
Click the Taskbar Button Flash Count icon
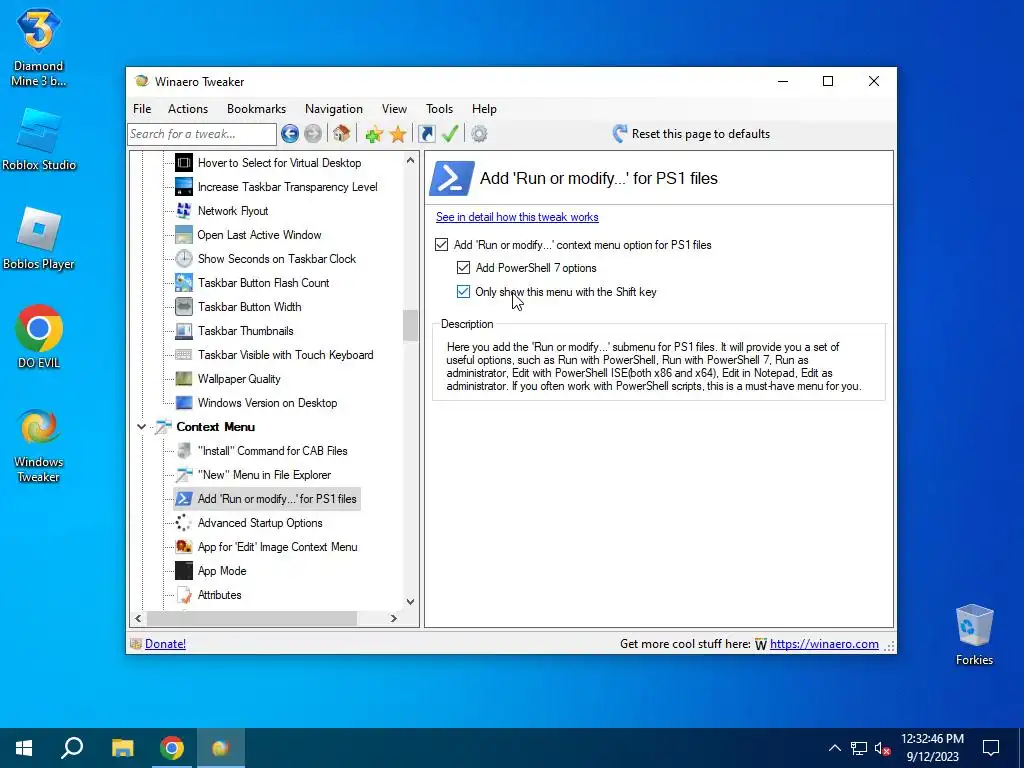184,283
